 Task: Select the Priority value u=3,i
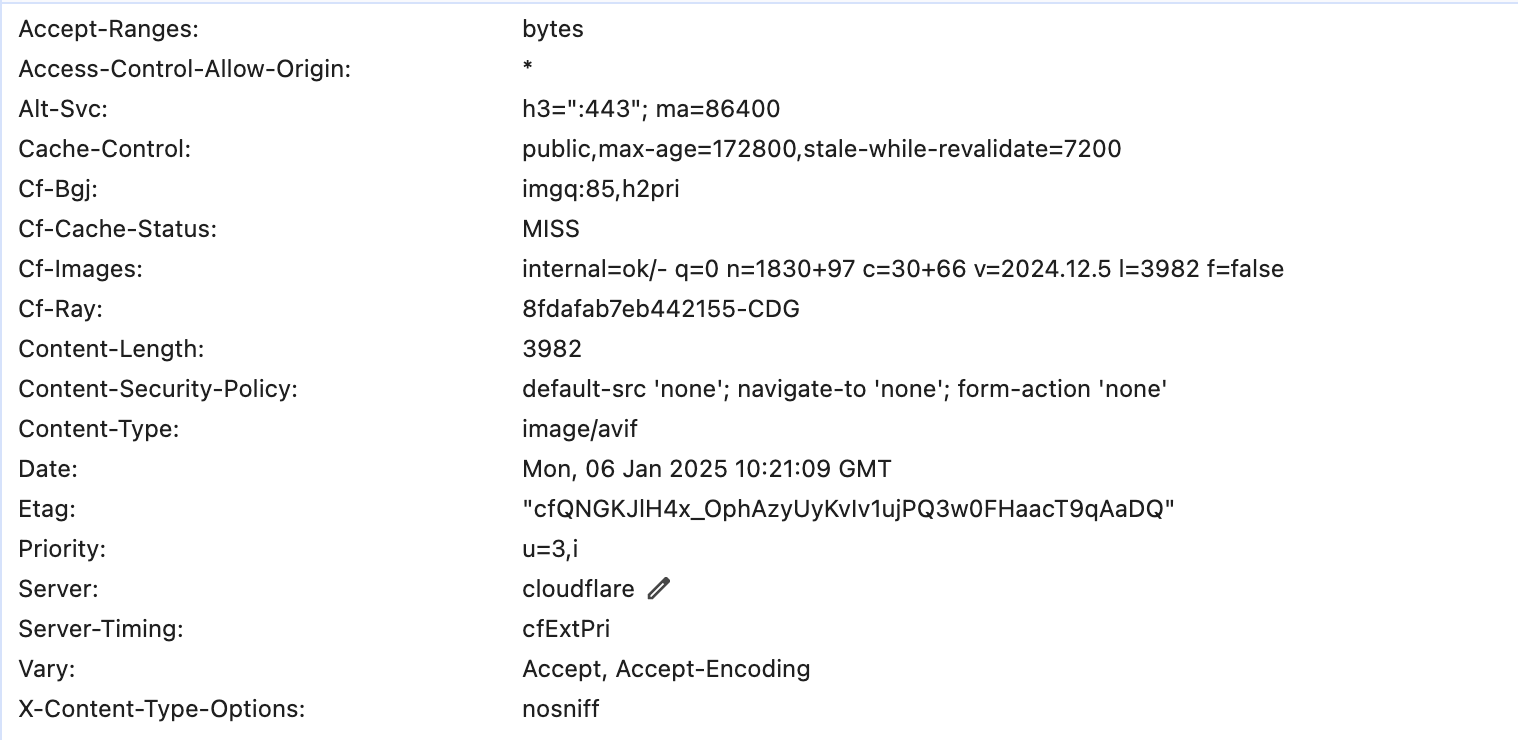(x=551, y=549)
